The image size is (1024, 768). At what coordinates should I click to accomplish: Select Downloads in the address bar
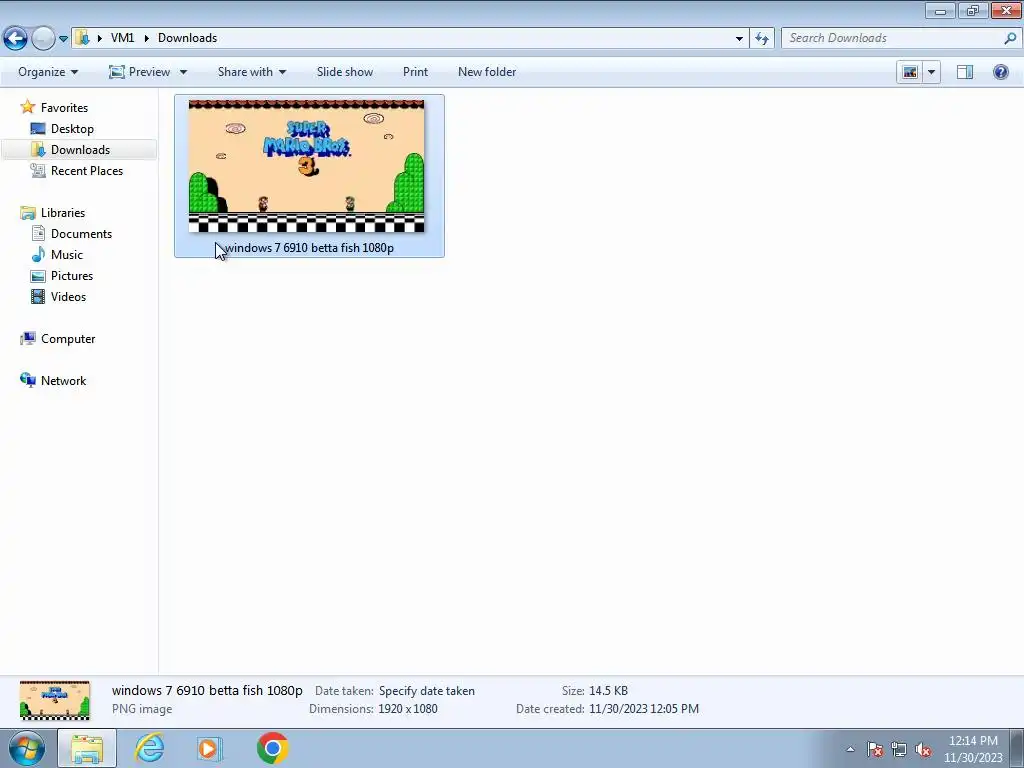tap(187, 38)
